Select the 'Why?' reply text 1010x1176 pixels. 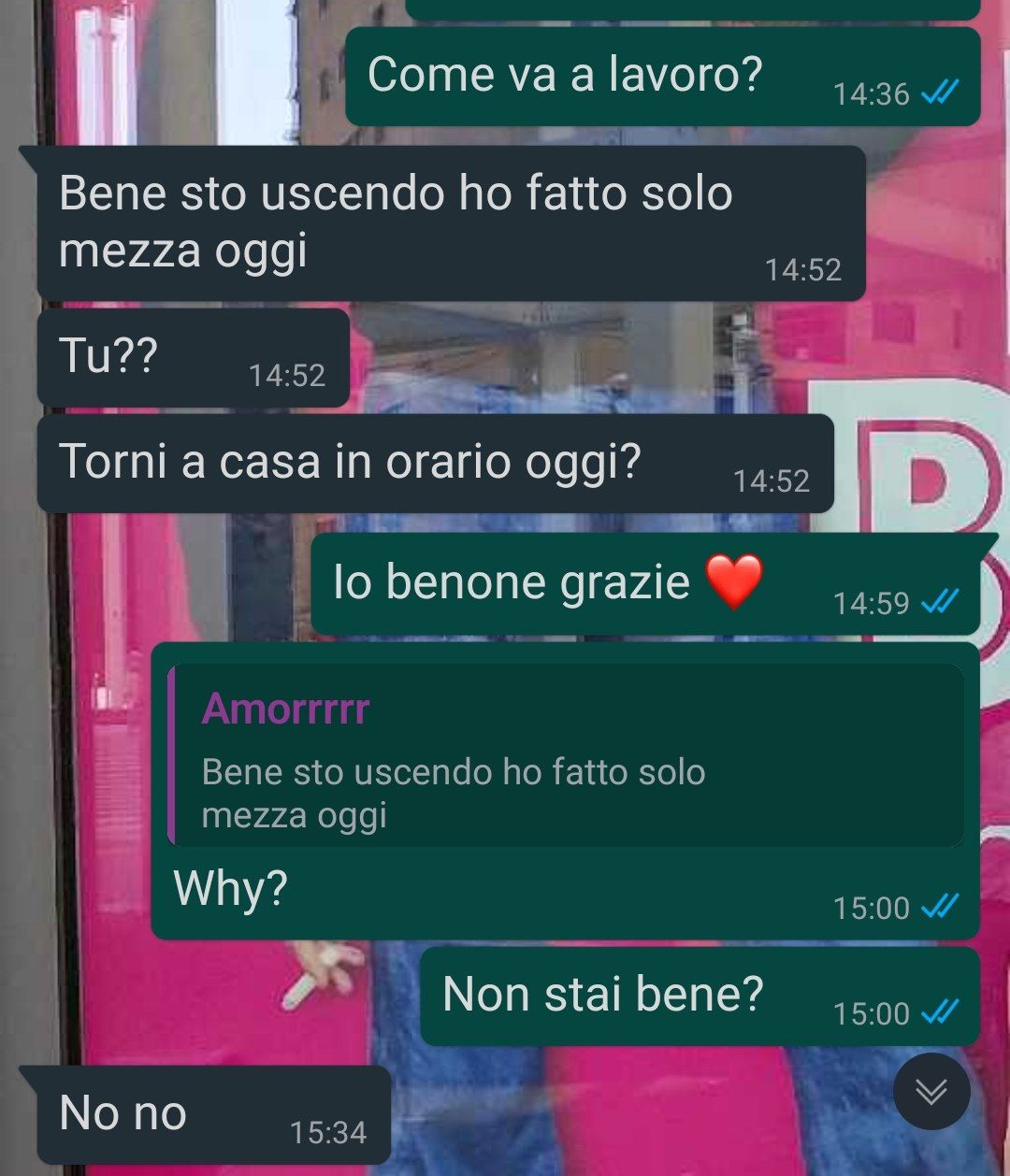(x=230, y=887)
